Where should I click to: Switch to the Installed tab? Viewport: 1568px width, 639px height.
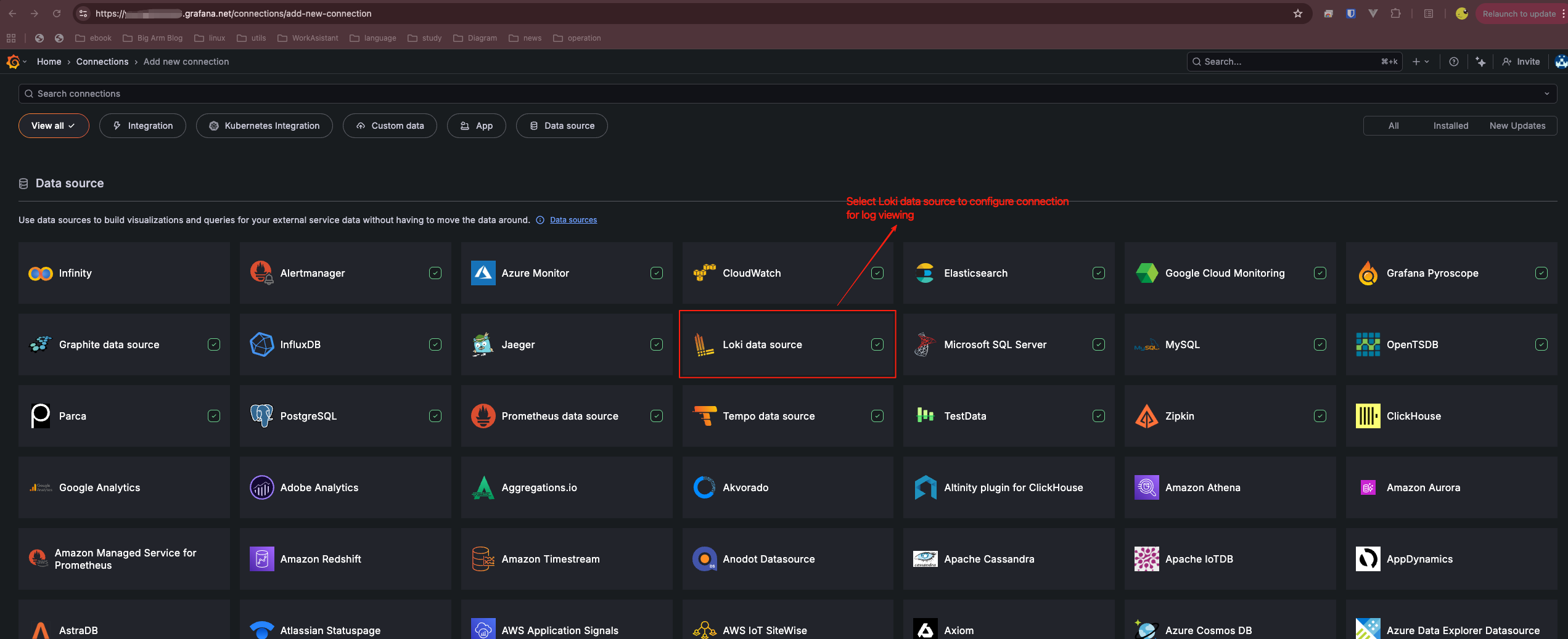click(x=1450, y=126)
